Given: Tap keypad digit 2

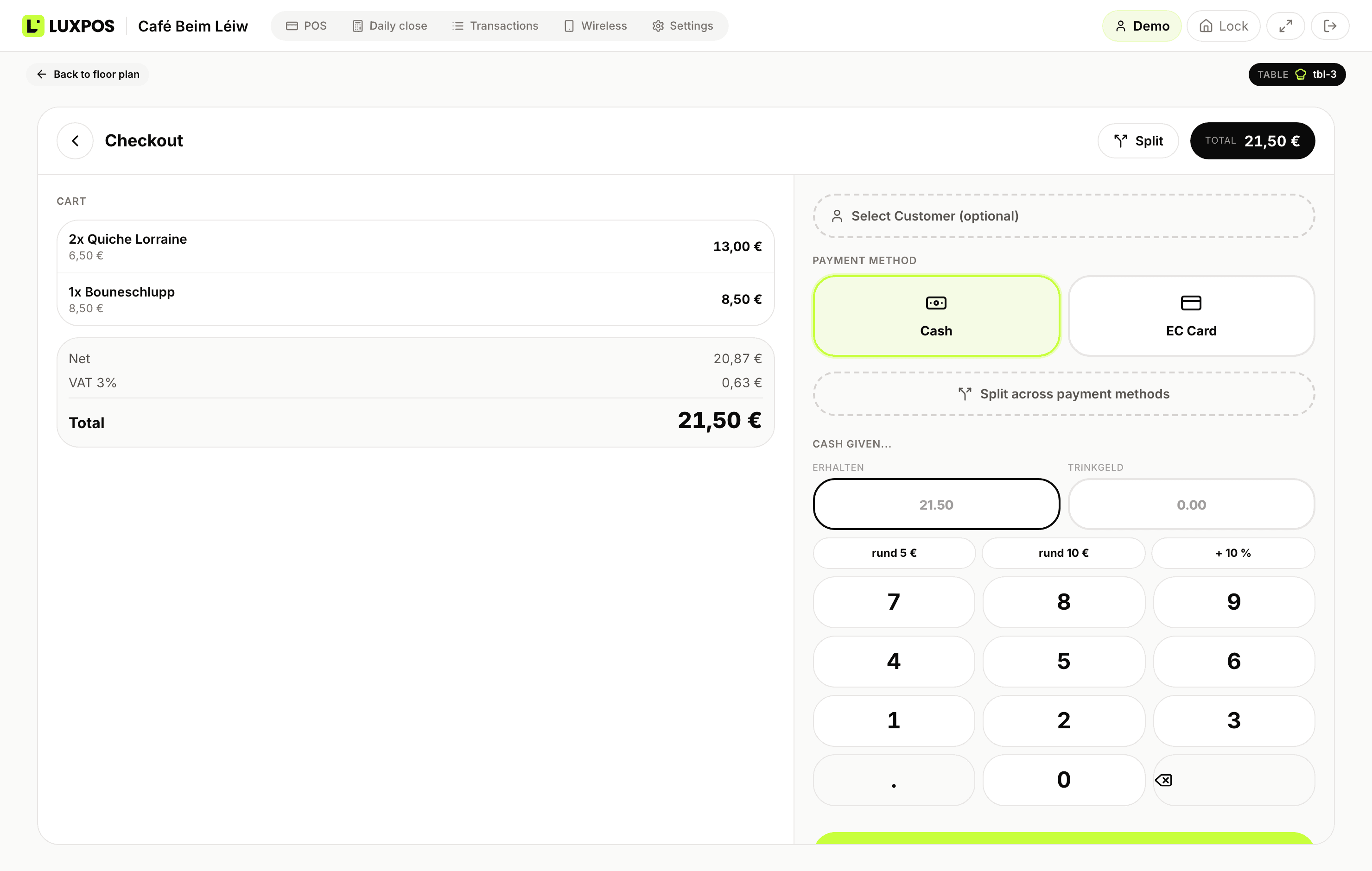Looking at the screenshot, I should 1064,720.
